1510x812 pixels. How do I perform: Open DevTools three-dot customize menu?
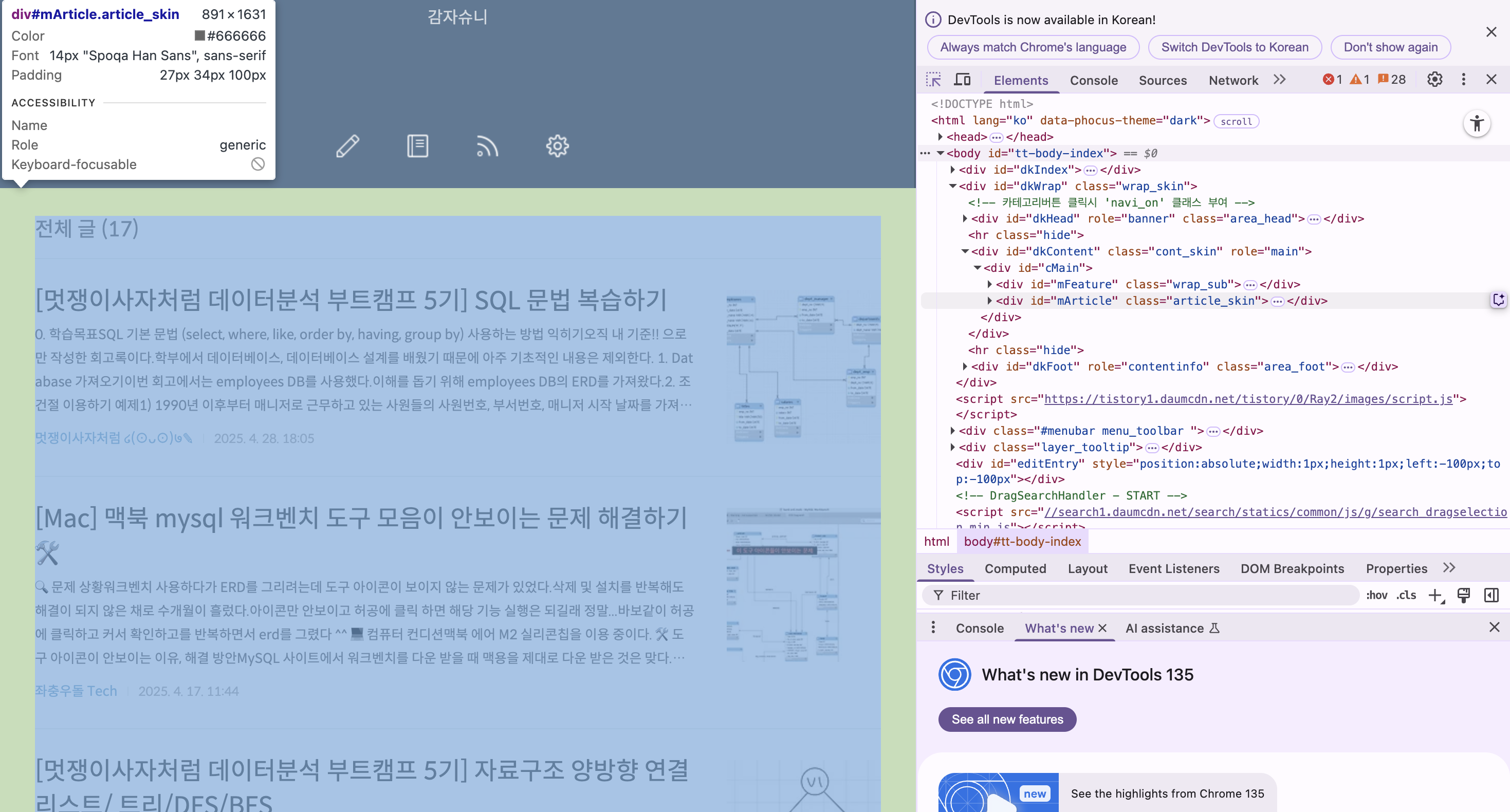point(1464,80)
